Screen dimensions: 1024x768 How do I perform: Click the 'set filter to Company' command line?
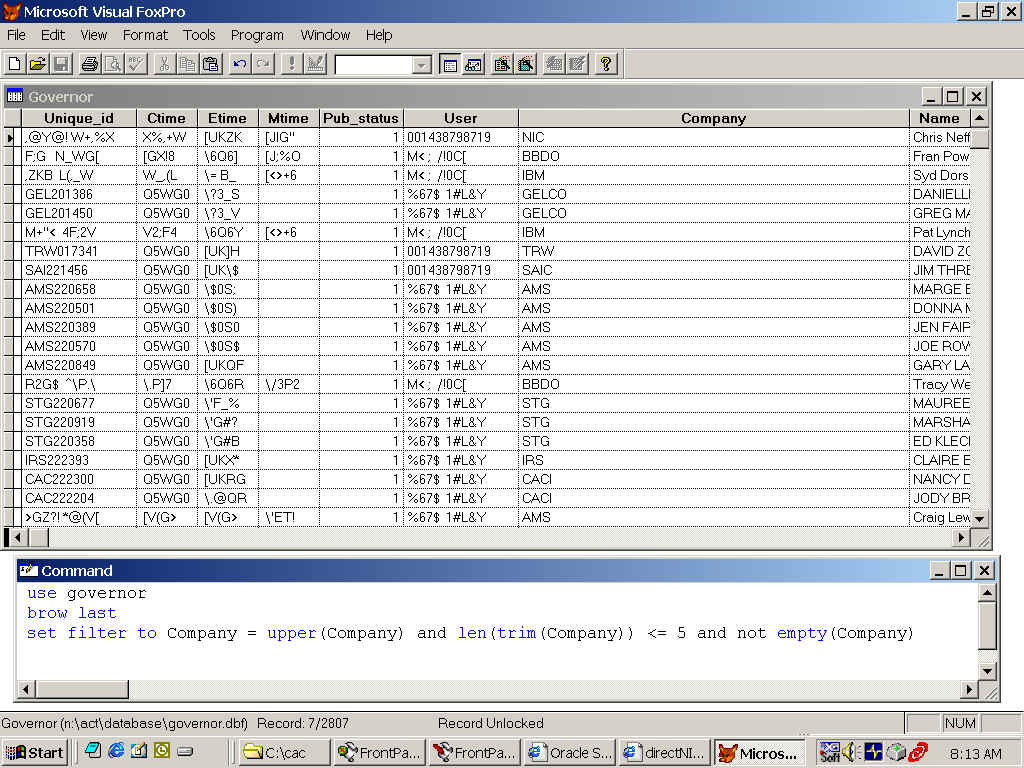tap(470, 633)
